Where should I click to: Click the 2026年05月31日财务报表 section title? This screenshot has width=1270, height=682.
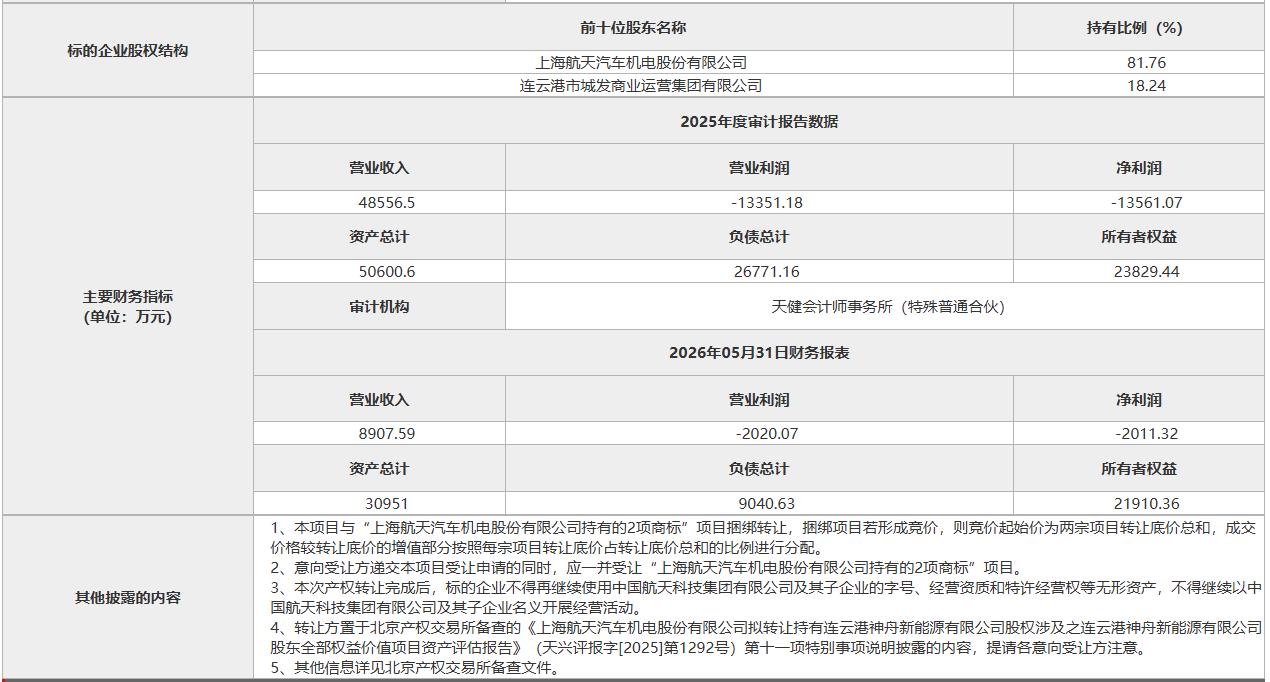[x=759, y=353]
